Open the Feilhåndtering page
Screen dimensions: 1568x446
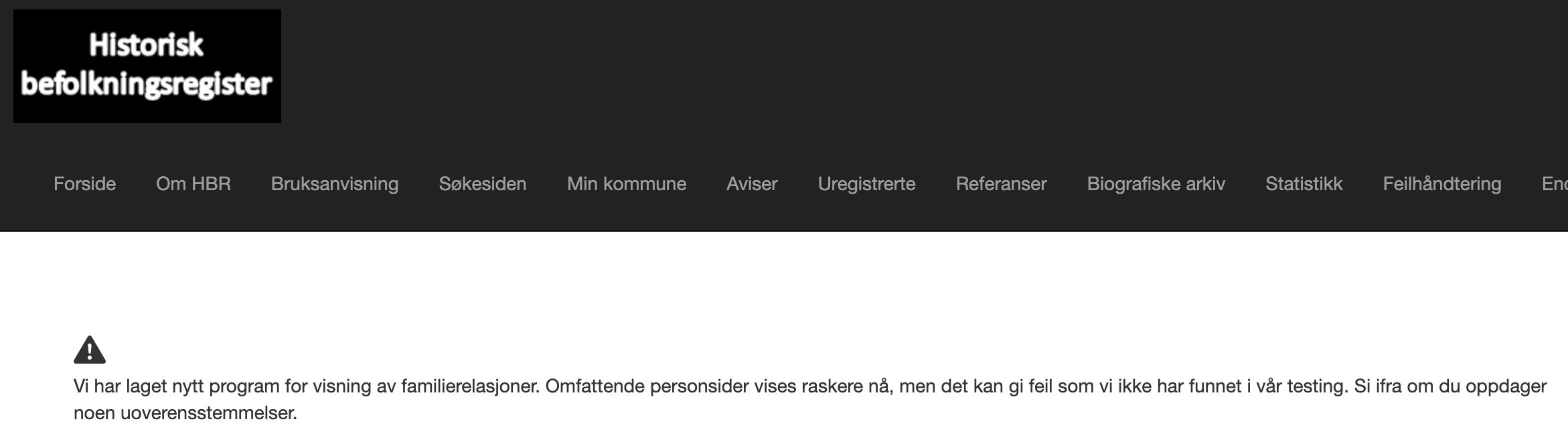click(x=1442, y=184)
